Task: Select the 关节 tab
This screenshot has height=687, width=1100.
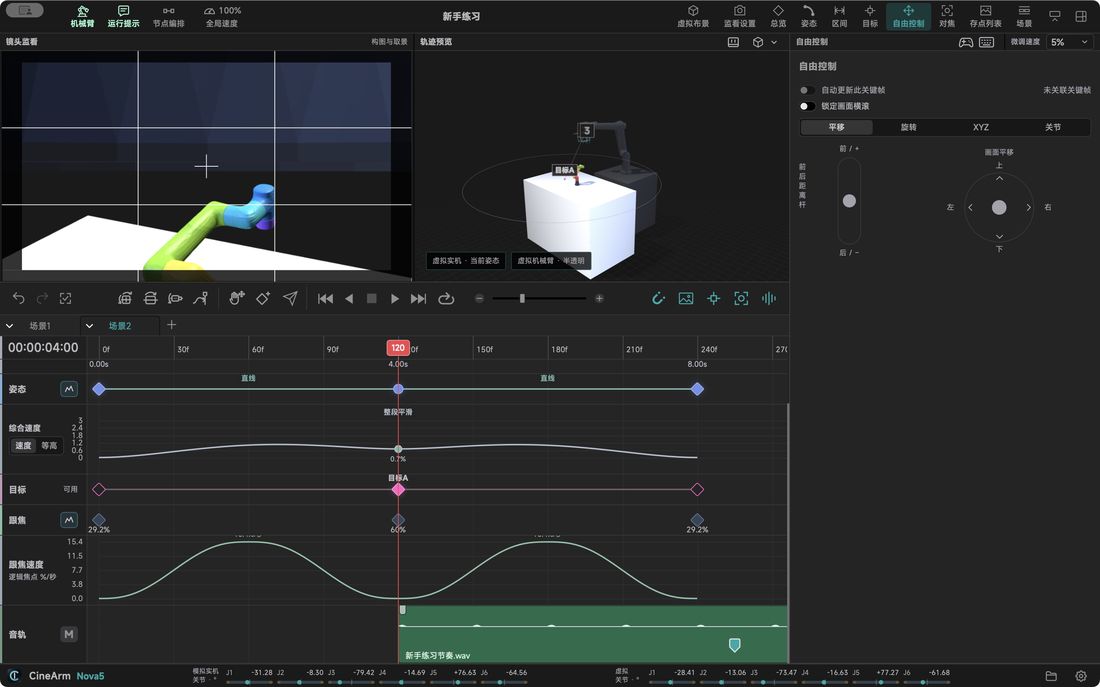Action: (1053, 127)
